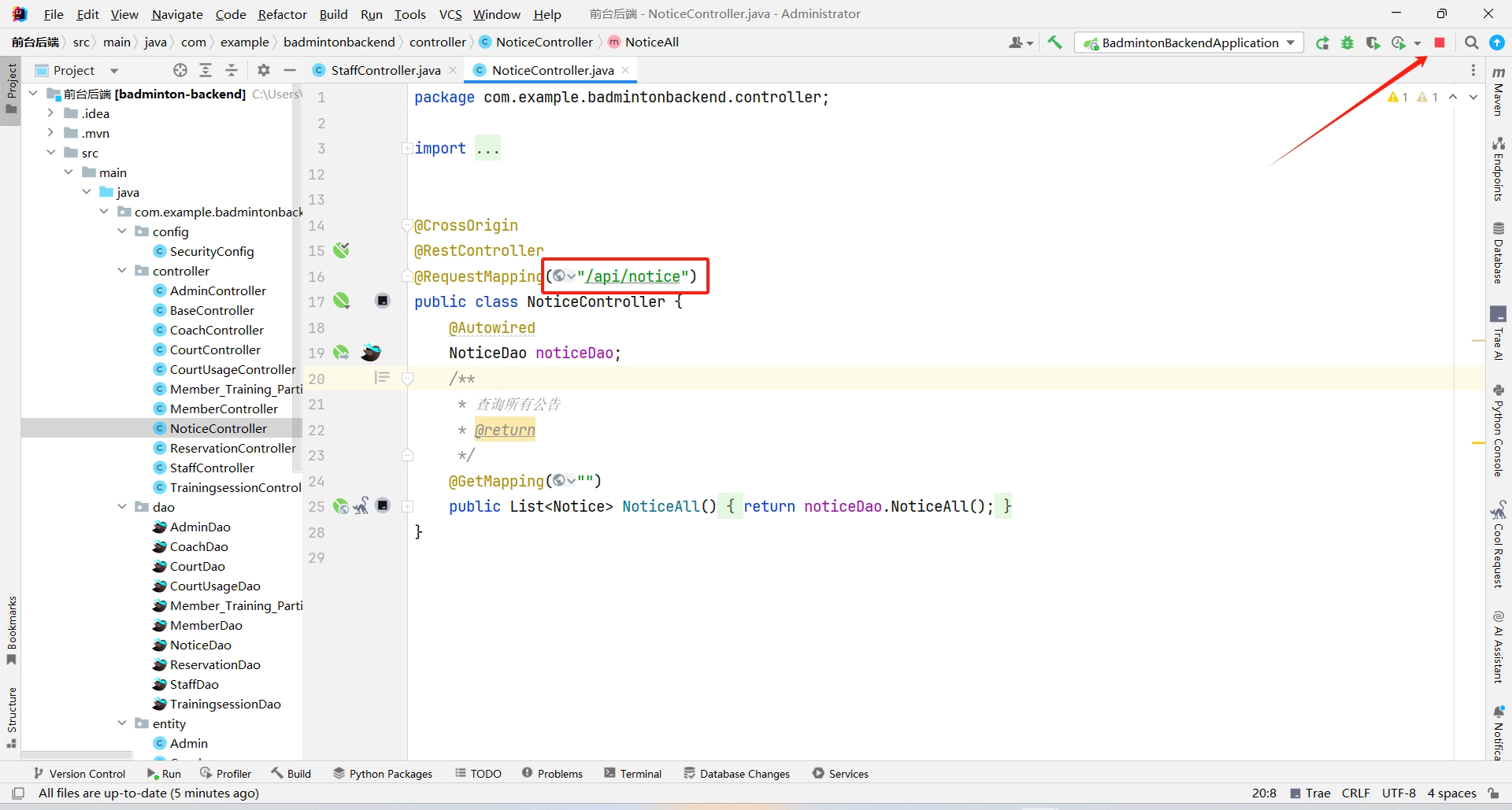Open the Problems tool window
The width and height of the screenshot is (1512, 810).
(x=552, y=774)
